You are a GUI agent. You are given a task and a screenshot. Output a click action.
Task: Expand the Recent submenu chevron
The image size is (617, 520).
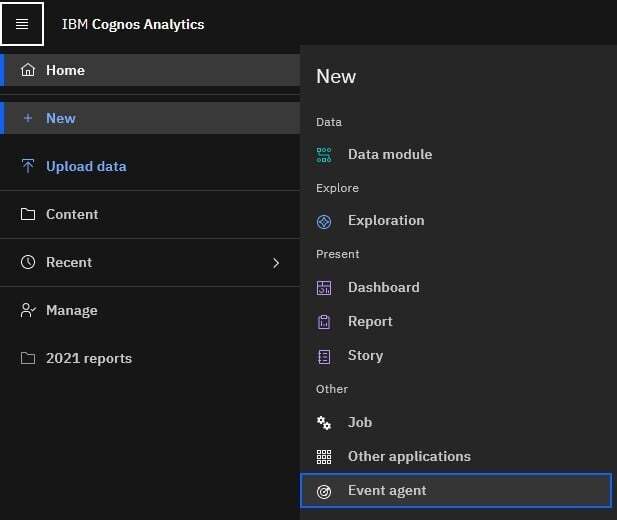[276, 263]
